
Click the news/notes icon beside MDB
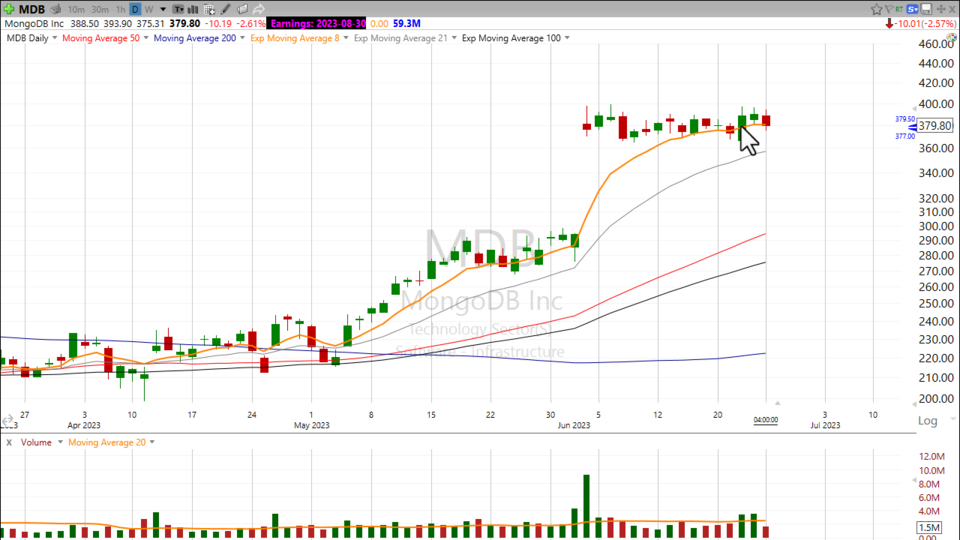pyautogui.click(x=56, y=9)
